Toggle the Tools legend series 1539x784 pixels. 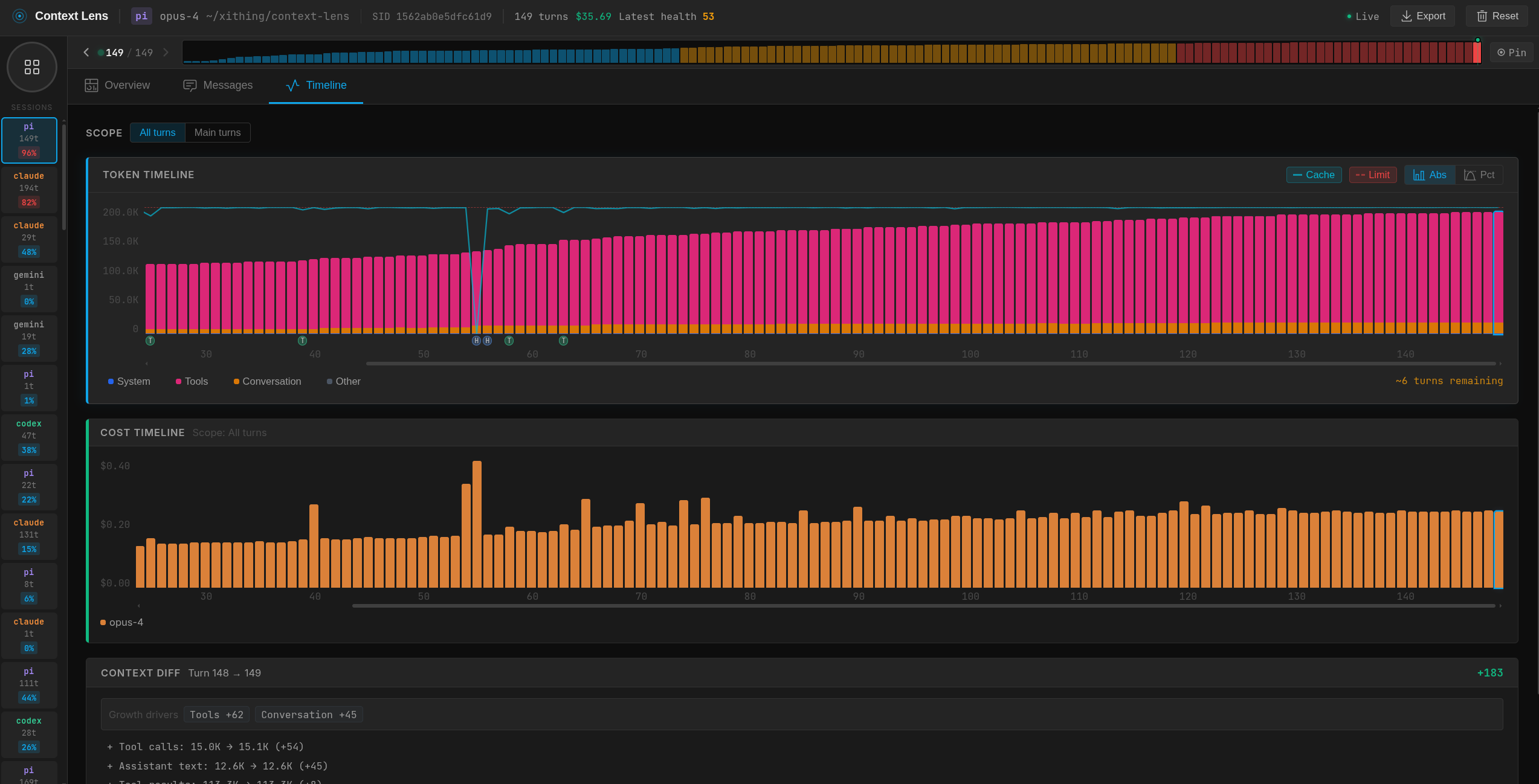(192, 381)
